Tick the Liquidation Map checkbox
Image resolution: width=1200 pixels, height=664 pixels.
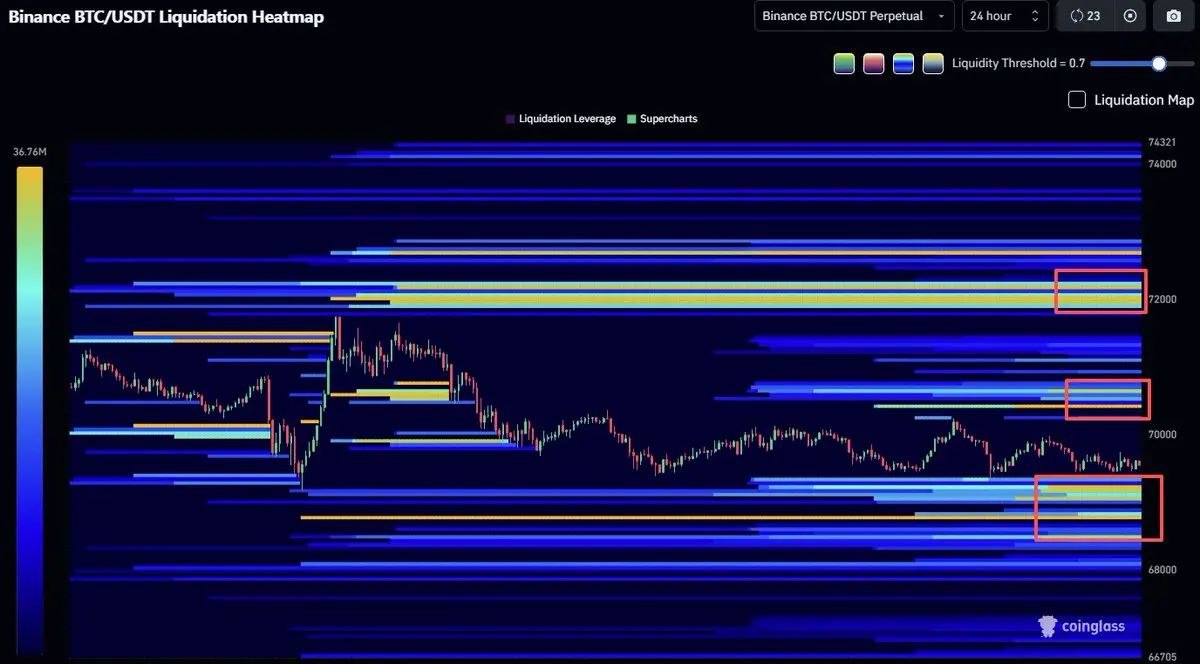[1077, 100]
